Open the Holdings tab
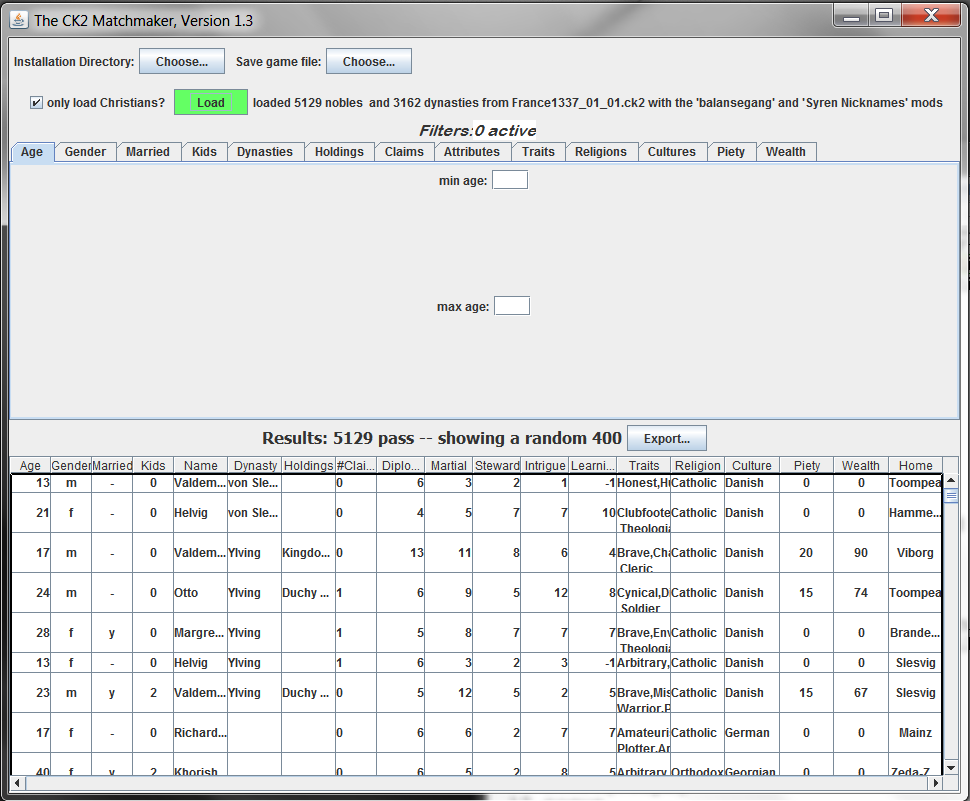 (339, 152)
